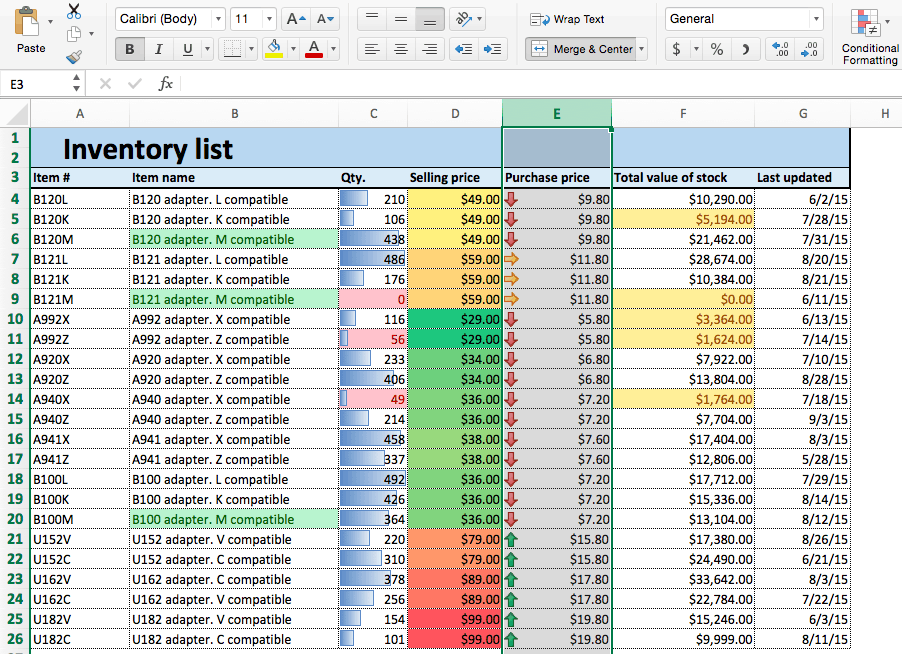This screenshot has width=902, height=654.
Task: Toggle Wrap Text
Action: [568, 19]
